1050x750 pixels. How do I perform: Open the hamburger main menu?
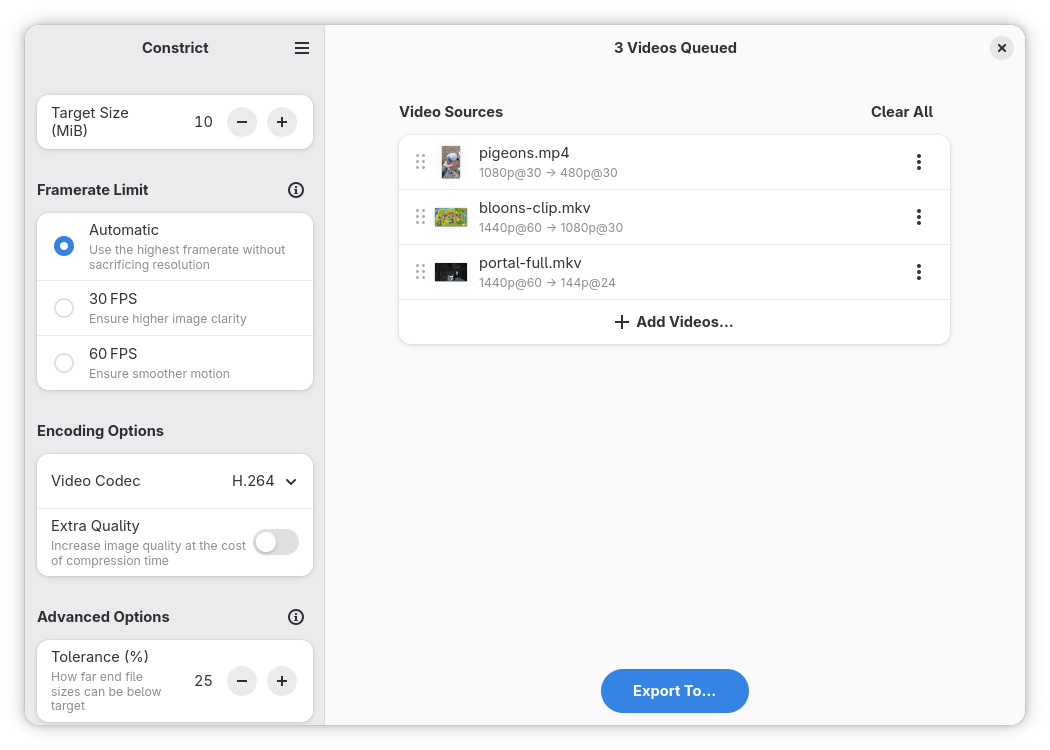point(302,48)
